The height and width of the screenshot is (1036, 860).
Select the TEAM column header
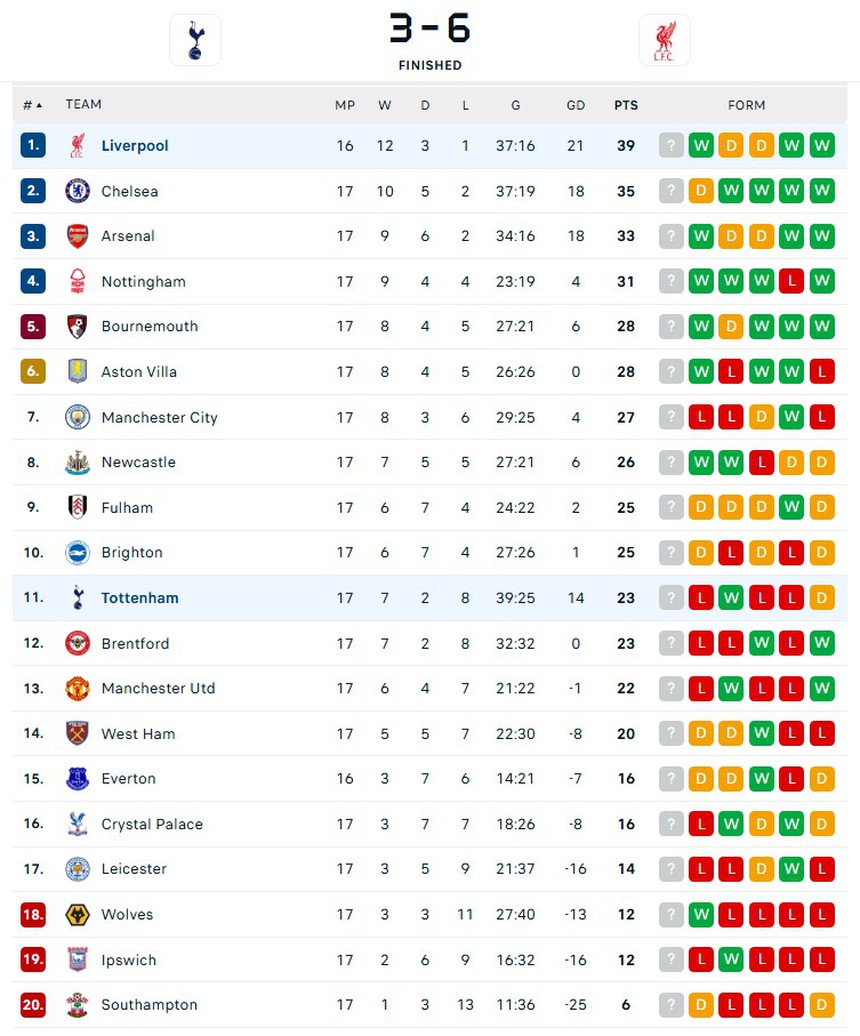84,104
